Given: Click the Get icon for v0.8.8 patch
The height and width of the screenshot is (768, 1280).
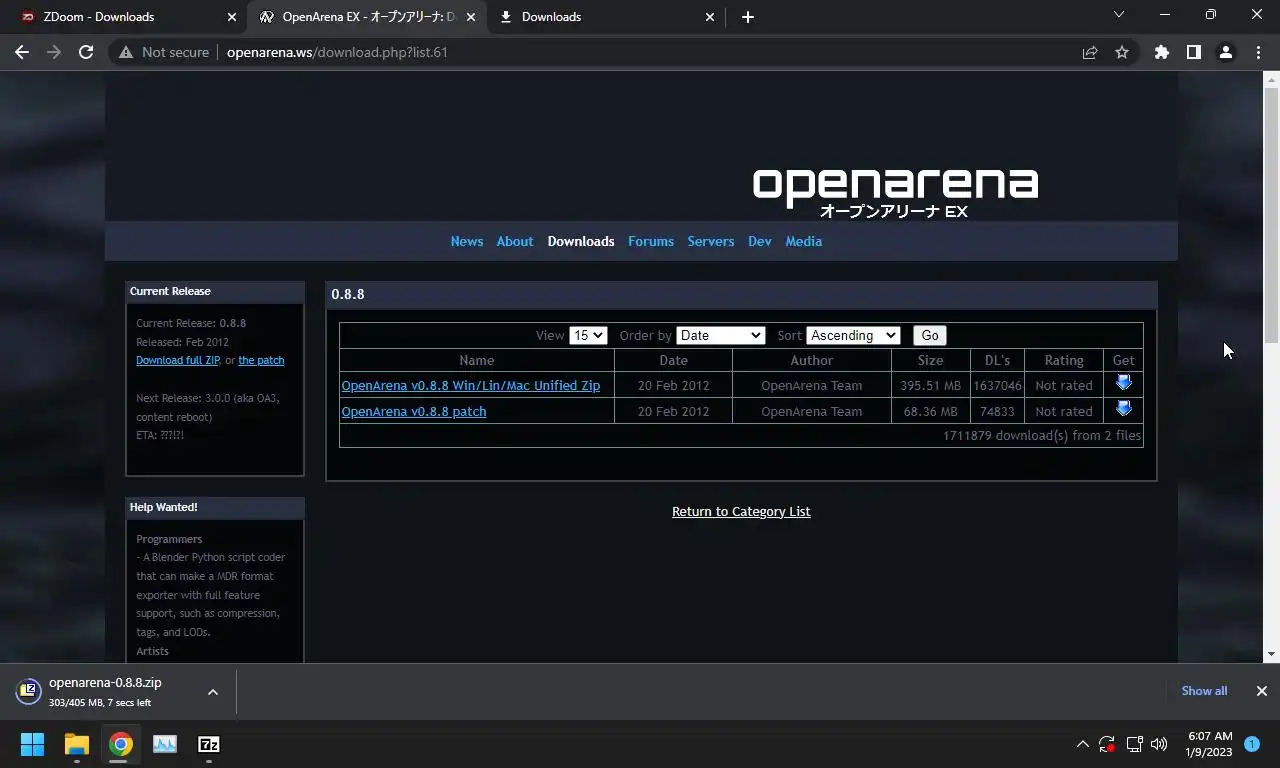Looking at the screenshot, I should (x=1123, y=409).
